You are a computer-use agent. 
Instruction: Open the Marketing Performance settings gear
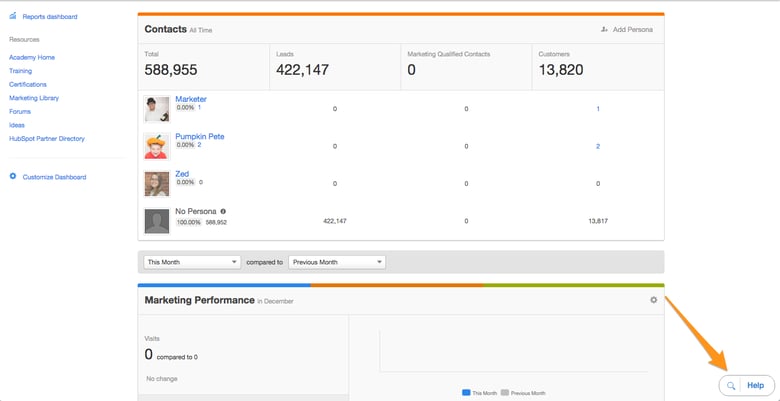point(654,300)
